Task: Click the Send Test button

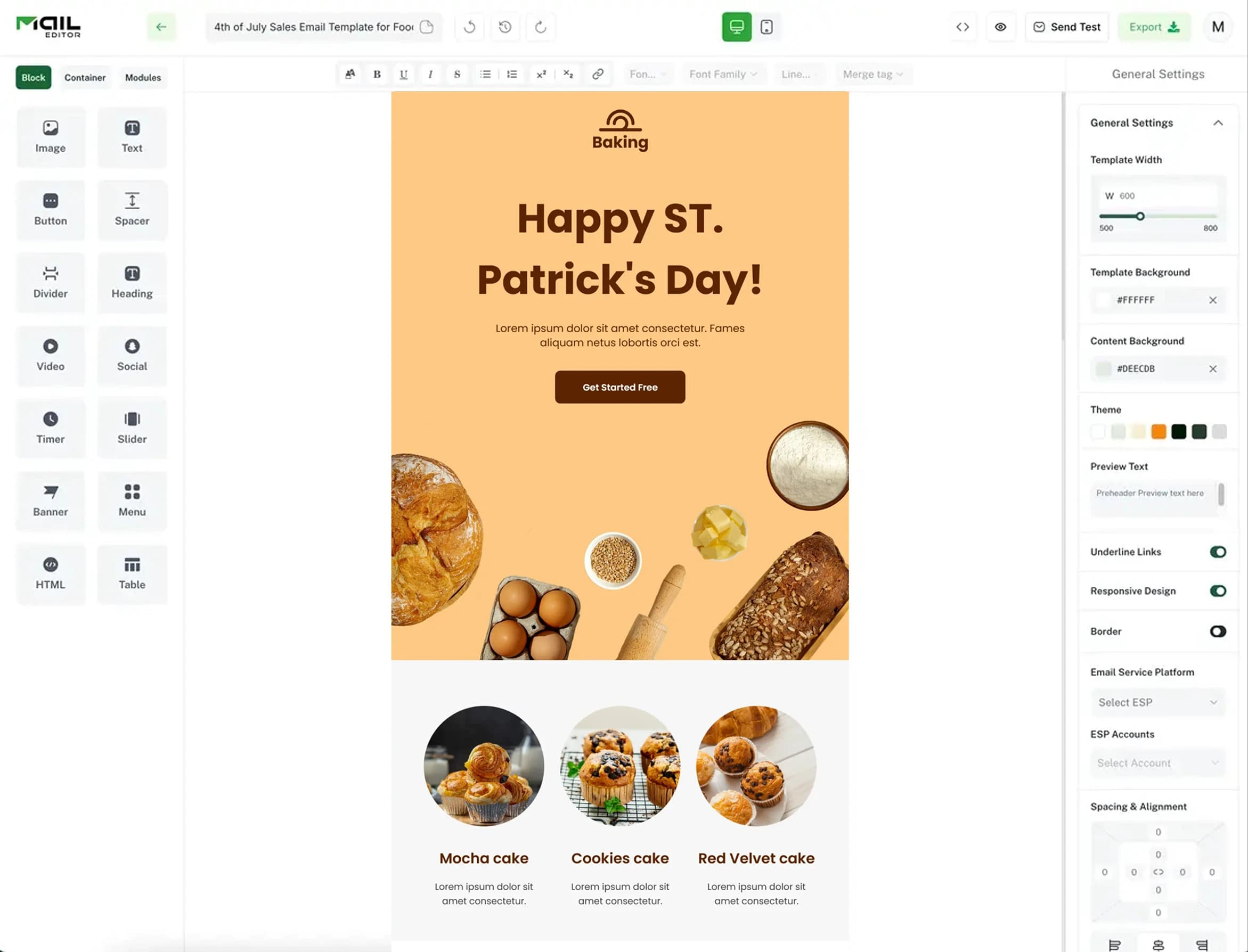Action: coord(1067,27)
